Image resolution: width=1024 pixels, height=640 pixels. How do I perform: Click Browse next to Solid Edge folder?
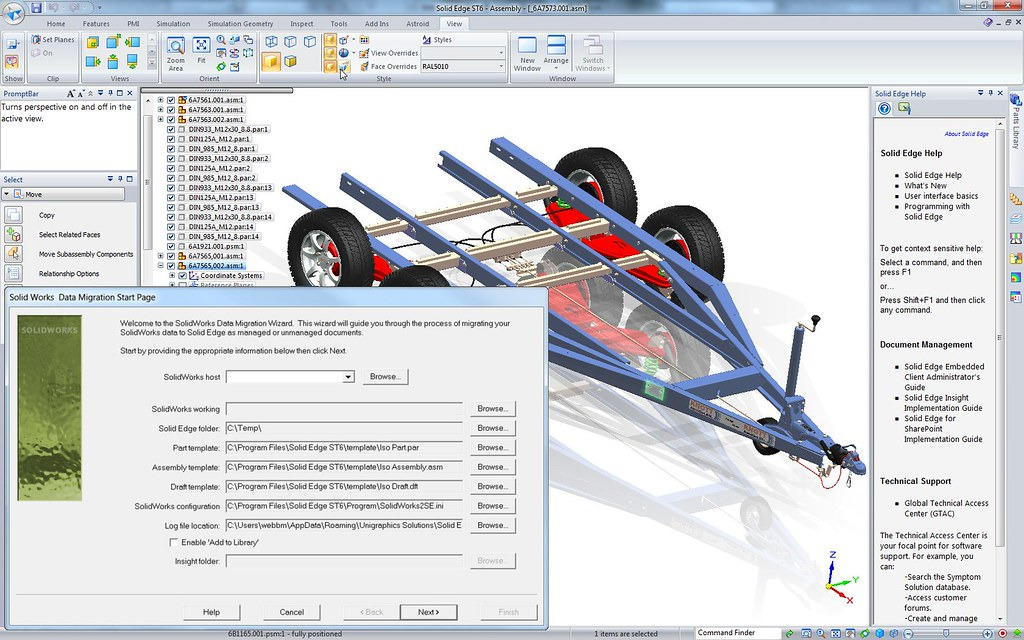click(491, 428)
